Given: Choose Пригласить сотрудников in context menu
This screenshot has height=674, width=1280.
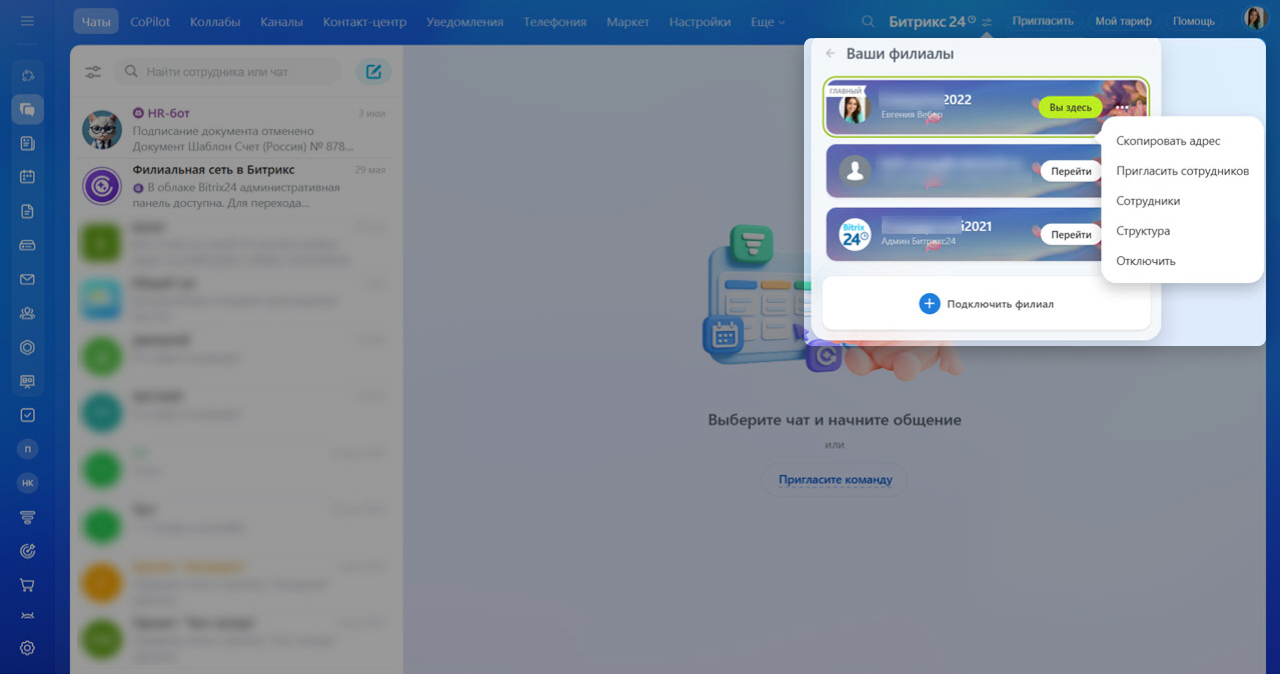Looking at the screenshot, I should click(x=1182, y=171).
